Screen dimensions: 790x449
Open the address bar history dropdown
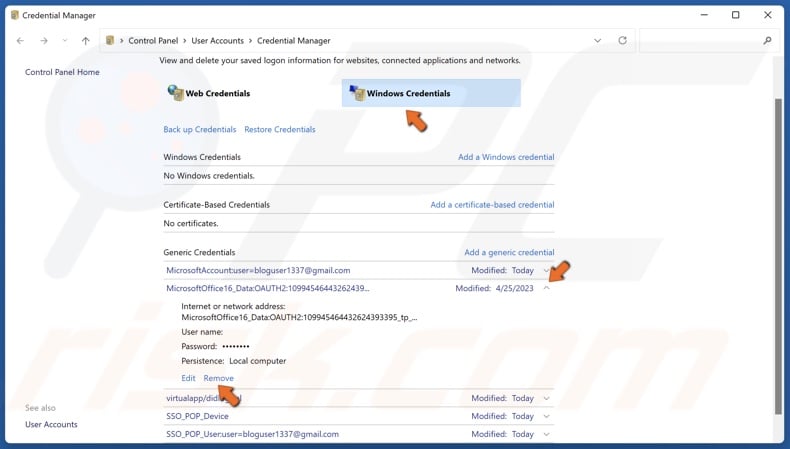[x=598, y=41]
